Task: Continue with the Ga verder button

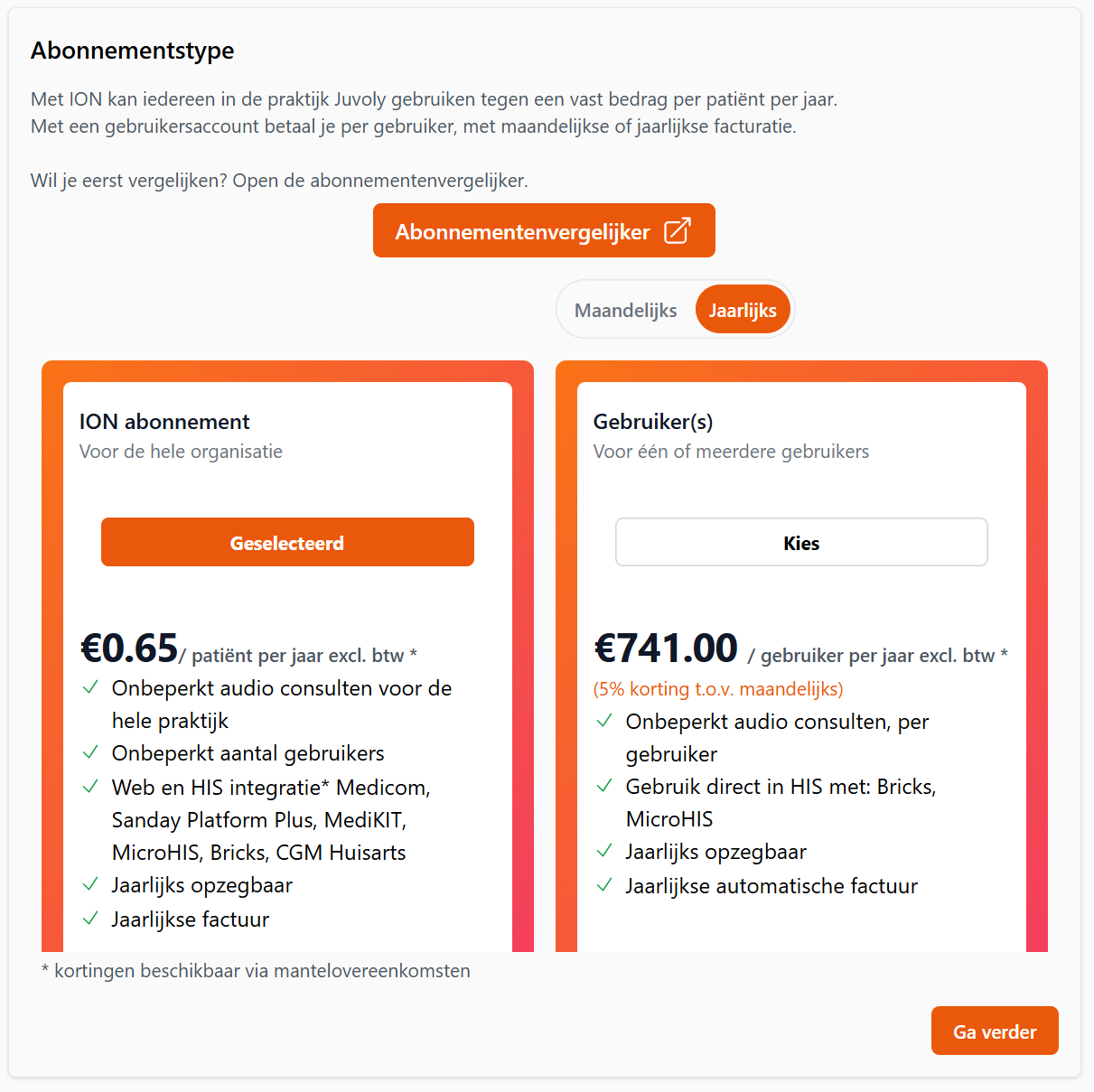Action: point(994,1031)
